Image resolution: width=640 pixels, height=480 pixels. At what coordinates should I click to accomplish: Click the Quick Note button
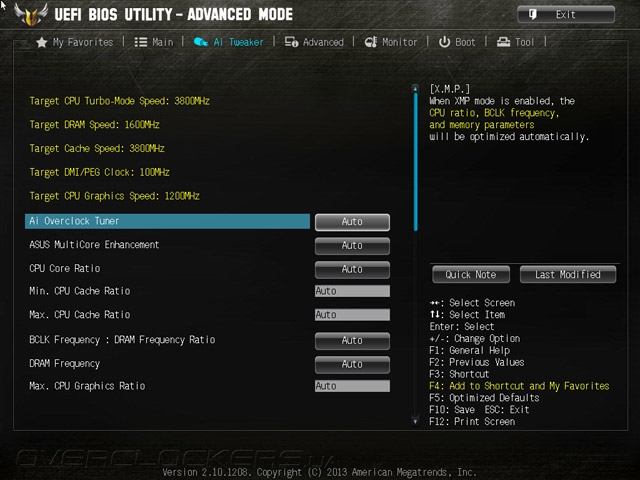[x=471, y=274]
